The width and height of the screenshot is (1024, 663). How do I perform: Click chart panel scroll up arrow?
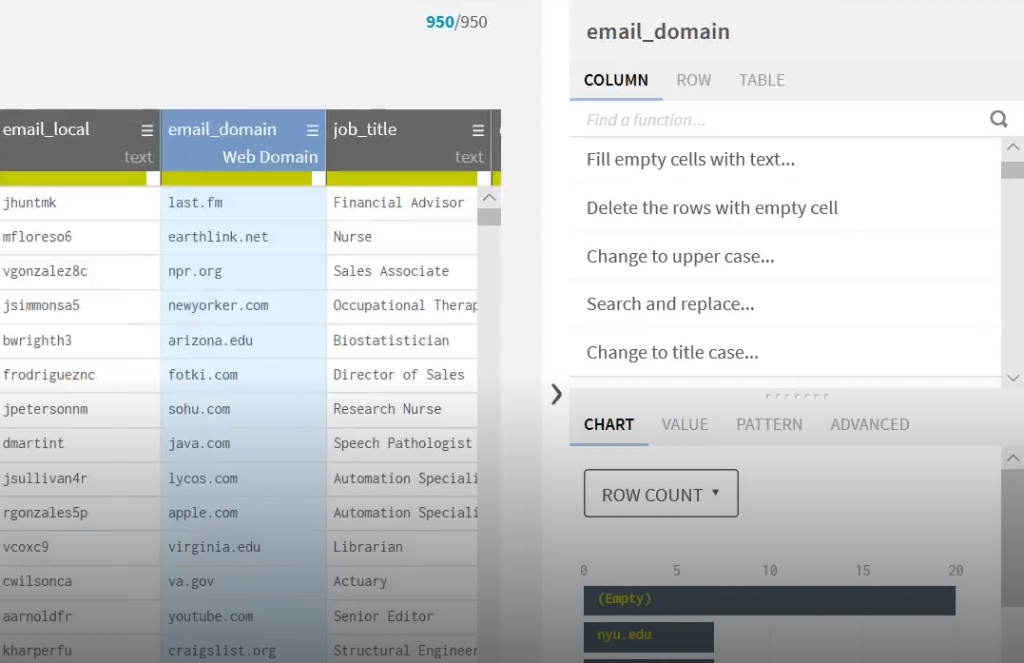coord(1013,458)
